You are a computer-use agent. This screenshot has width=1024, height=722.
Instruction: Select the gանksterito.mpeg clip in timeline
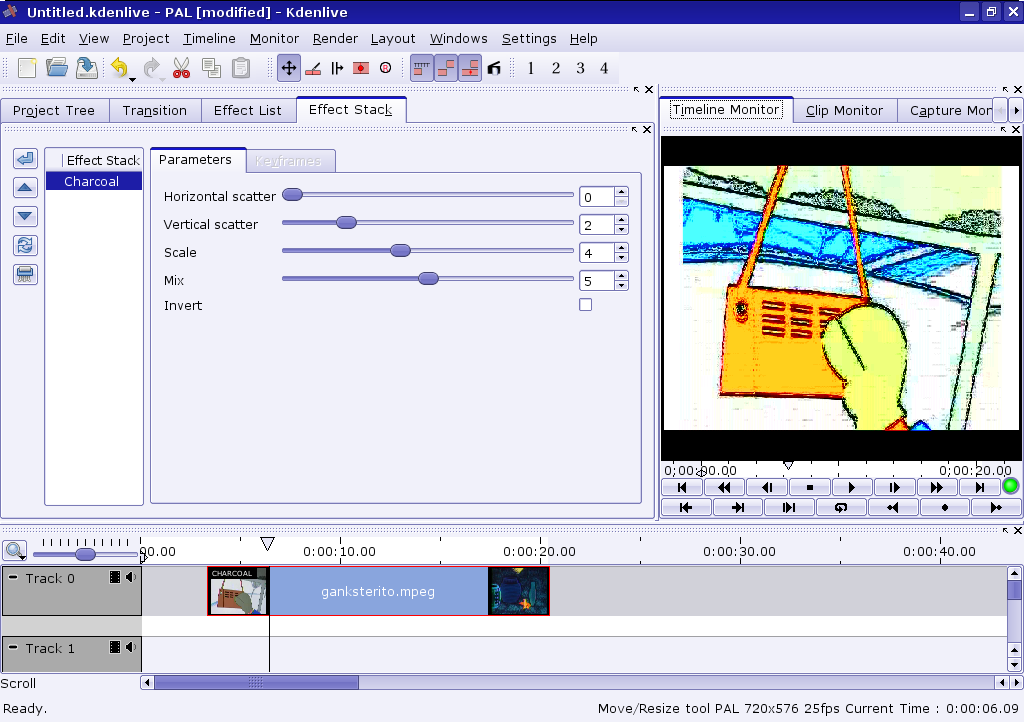[x=378, y=591]
